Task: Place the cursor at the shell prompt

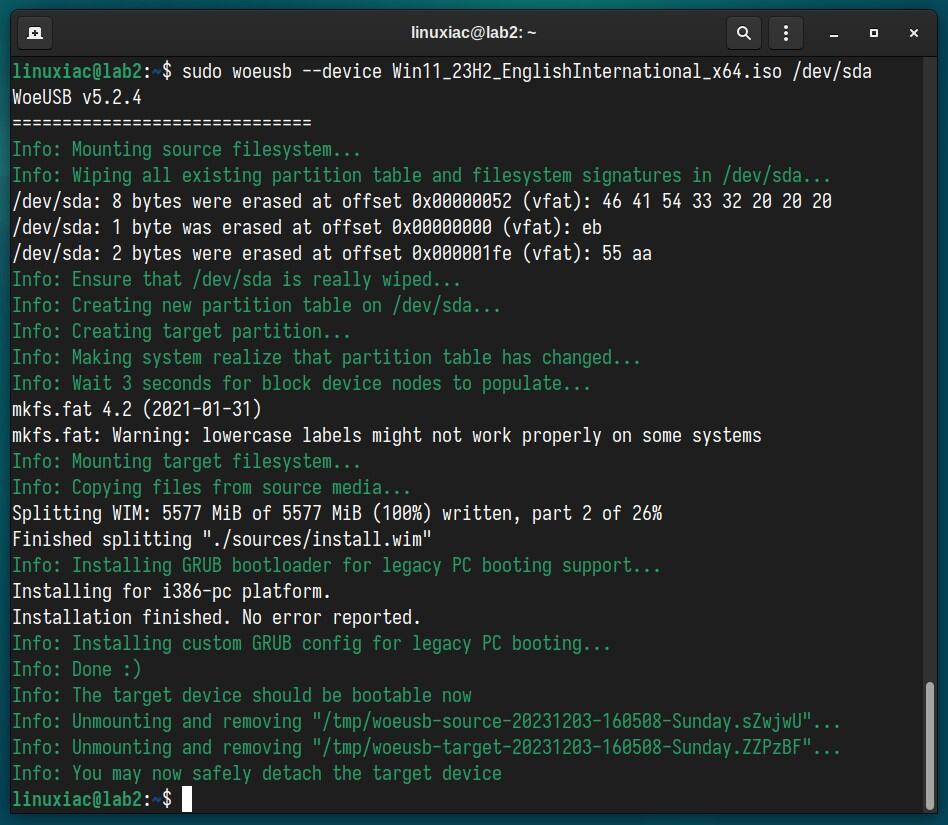Action: (186, 799)
